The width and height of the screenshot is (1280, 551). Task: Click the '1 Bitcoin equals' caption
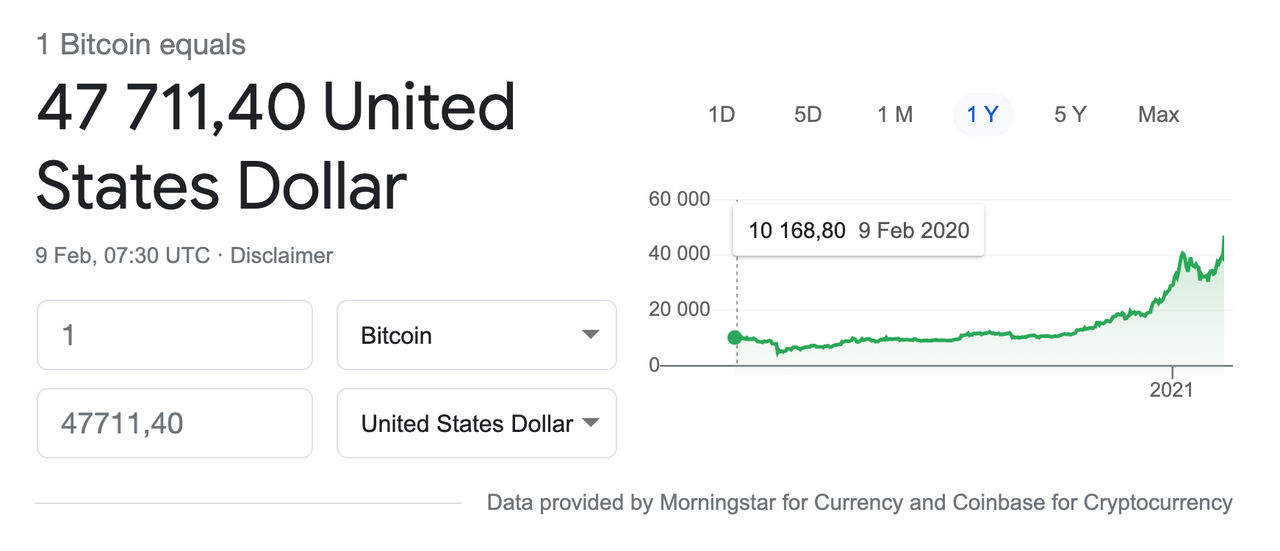(x=141, y=45)
